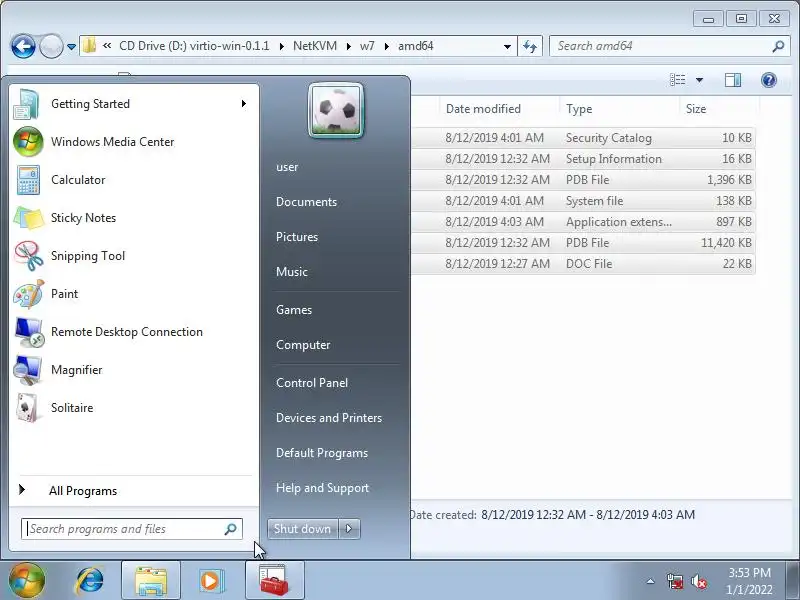The height and width of the screenshot is (600, 800).
Task: Open Default Programs
Action: pyautogui.click(x=321, y=453)
